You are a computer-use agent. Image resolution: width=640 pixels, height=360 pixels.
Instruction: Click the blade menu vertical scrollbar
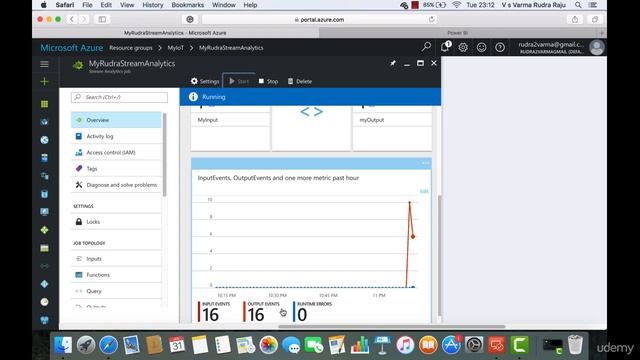164,155
